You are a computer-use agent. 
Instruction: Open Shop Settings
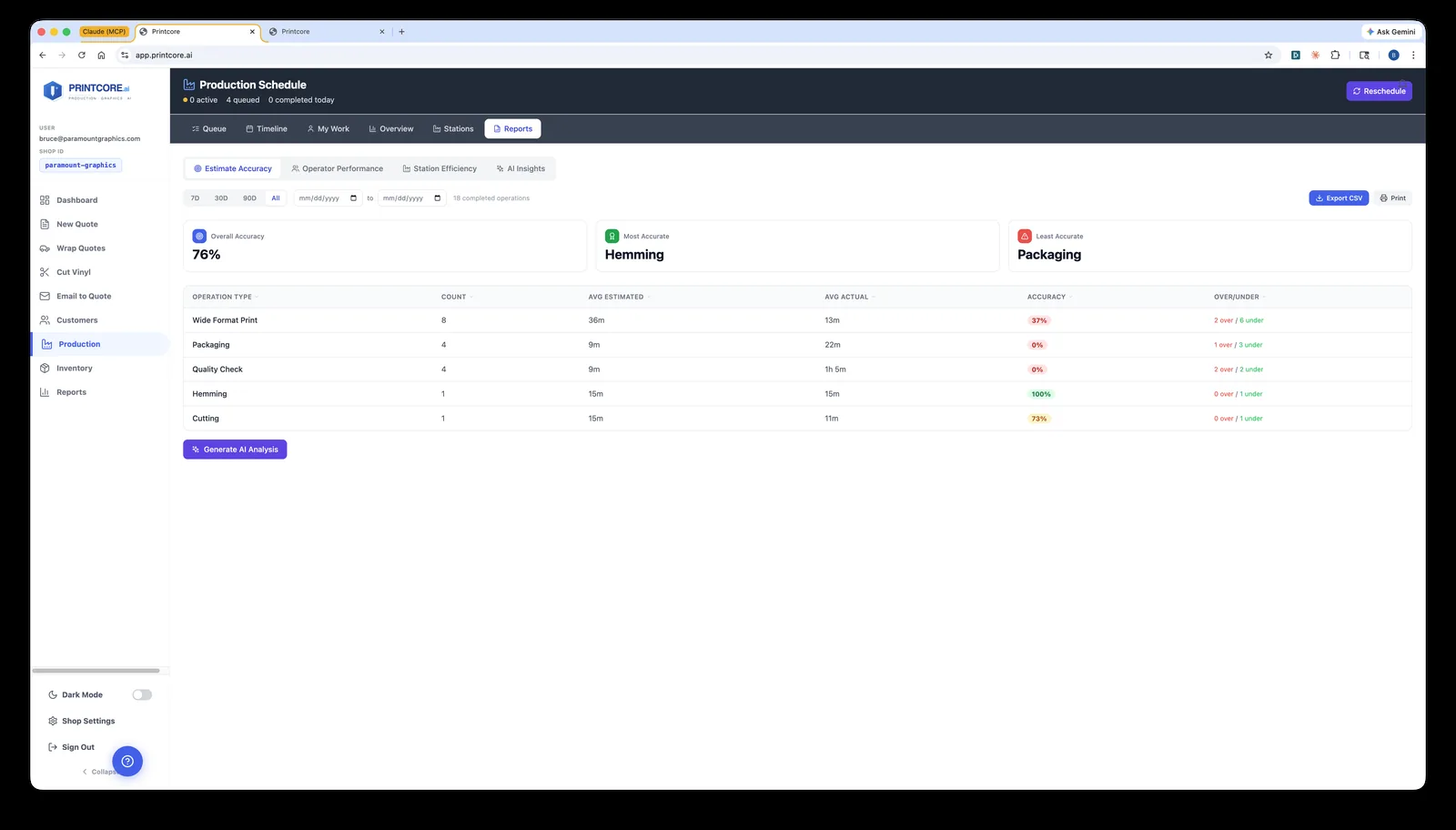pos(82,721)
